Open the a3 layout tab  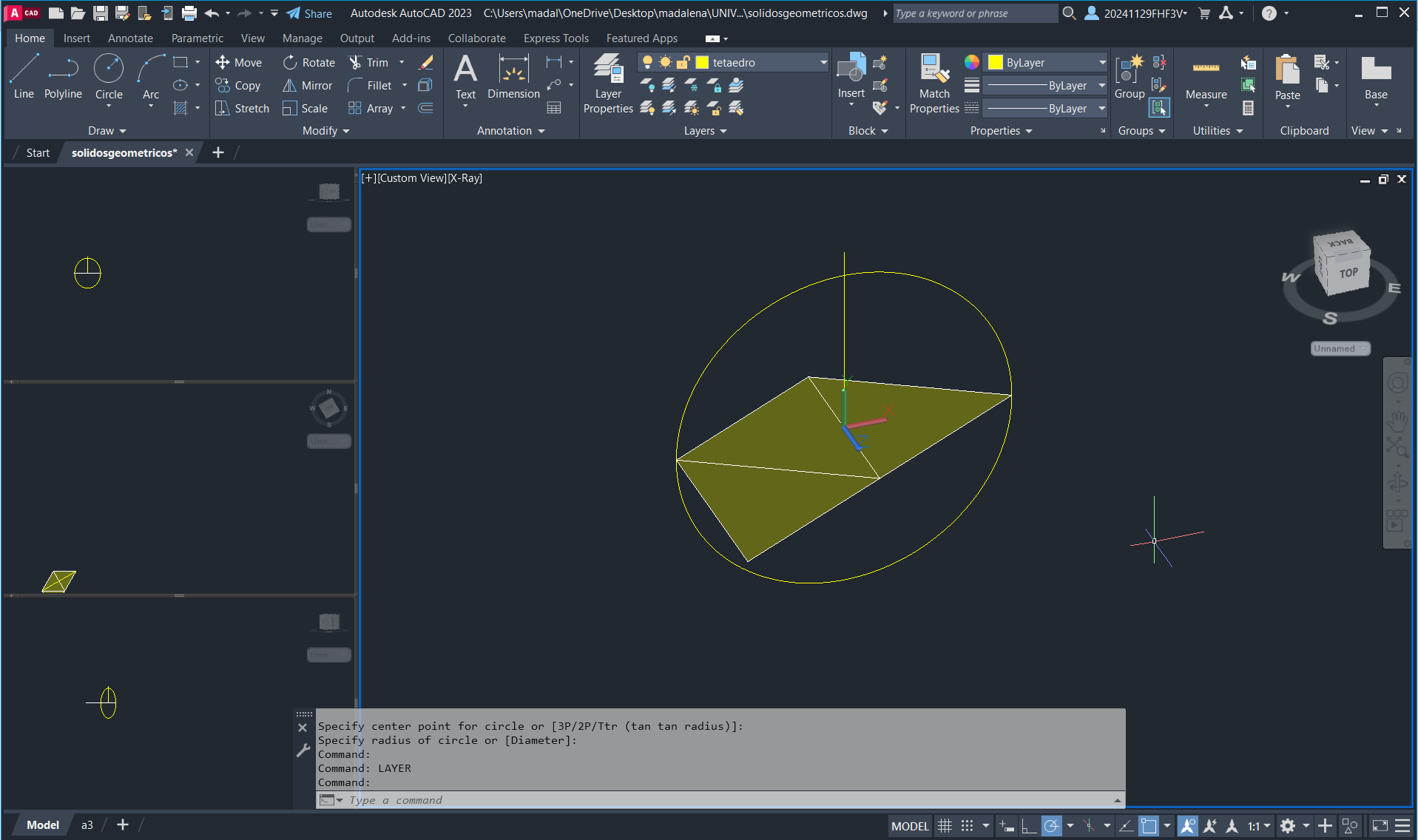[87, 825]
